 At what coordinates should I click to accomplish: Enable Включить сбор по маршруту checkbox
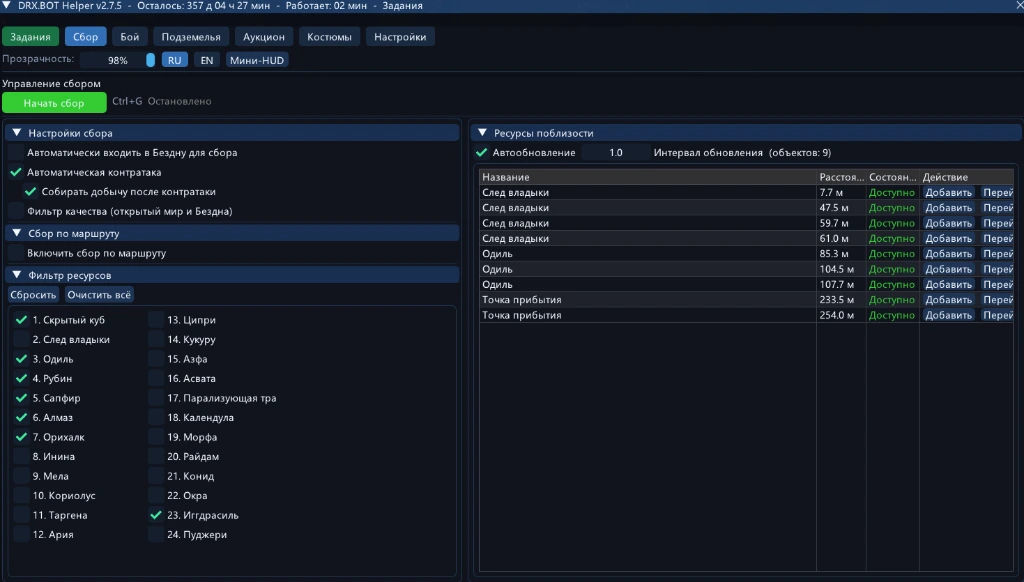point(16,253)
